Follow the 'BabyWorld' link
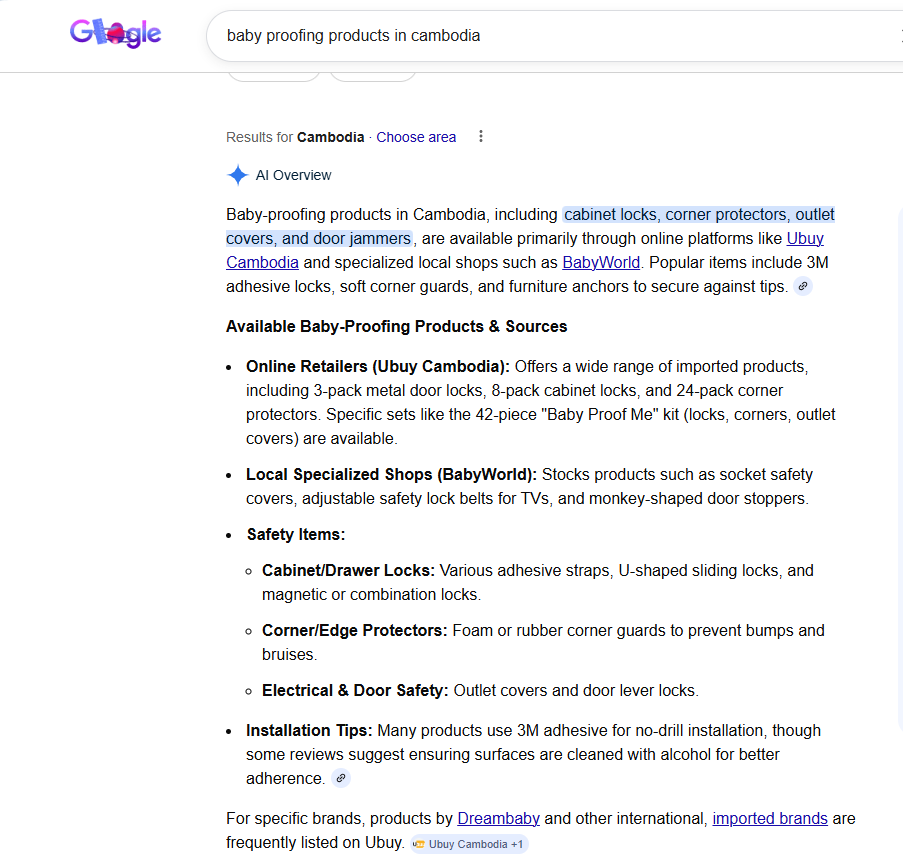The width and height of the screenshot is (903, 860). [601, 263]
